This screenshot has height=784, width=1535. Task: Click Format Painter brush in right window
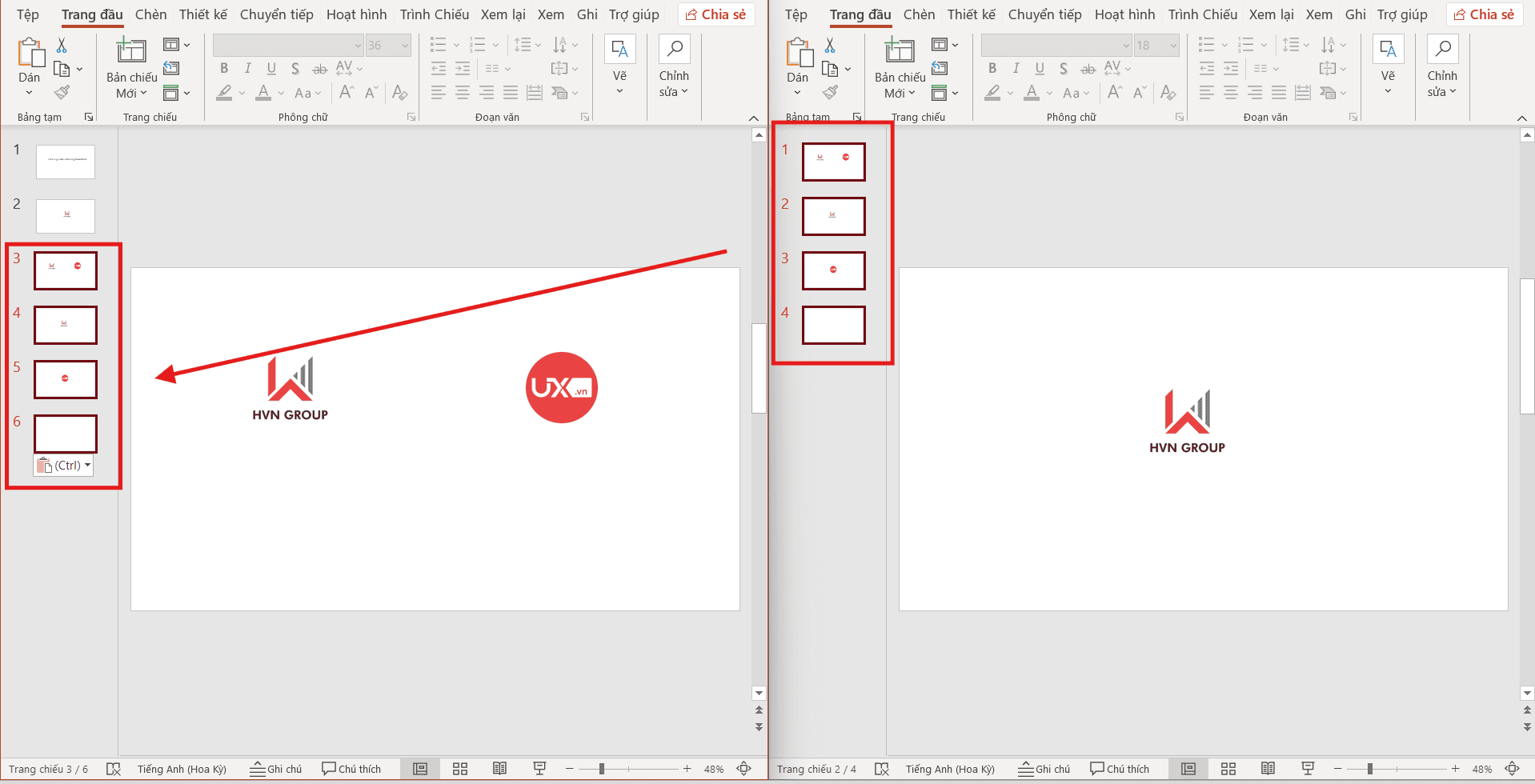click(x=830, y=93)
